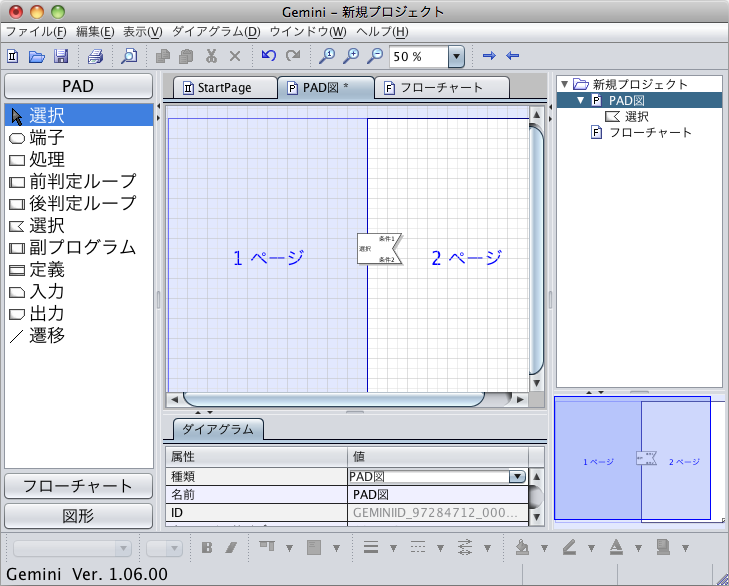This screenshot has width=729, height=586.
Task: Open the ファイル(F) menu
Action: [36, 32]
